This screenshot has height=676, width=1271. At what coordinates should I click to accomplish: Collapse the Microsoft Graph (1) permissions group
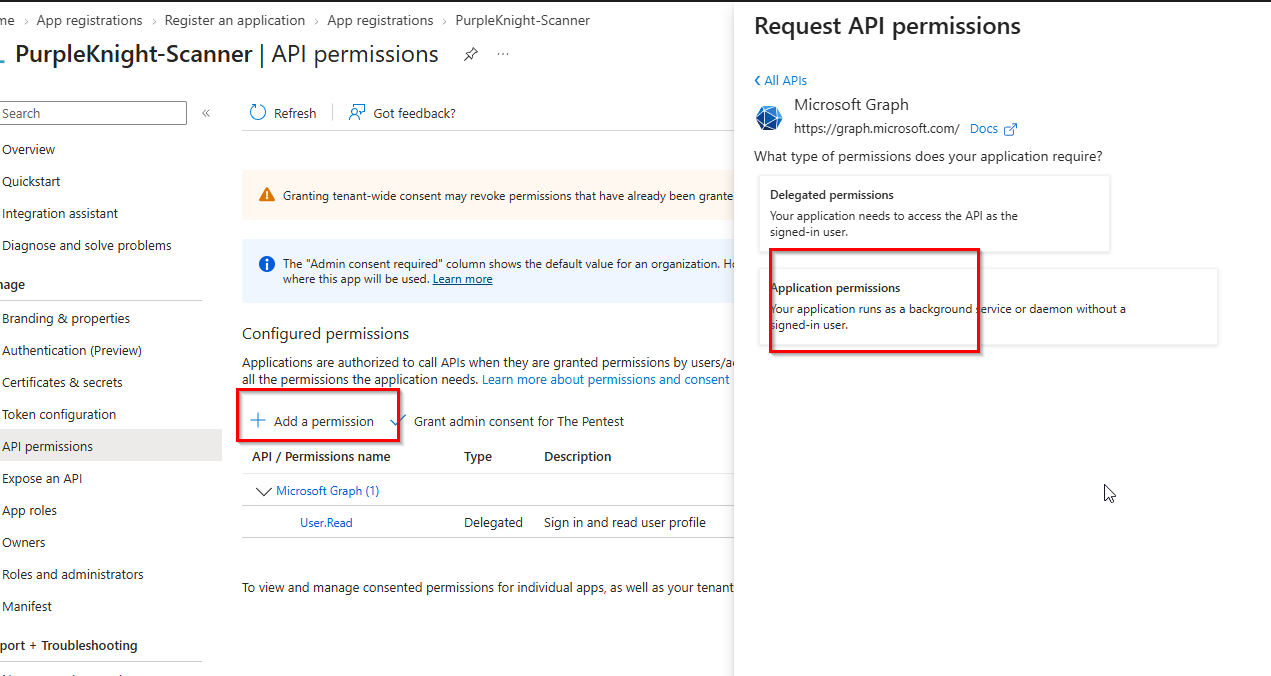[x=264, y=491]
